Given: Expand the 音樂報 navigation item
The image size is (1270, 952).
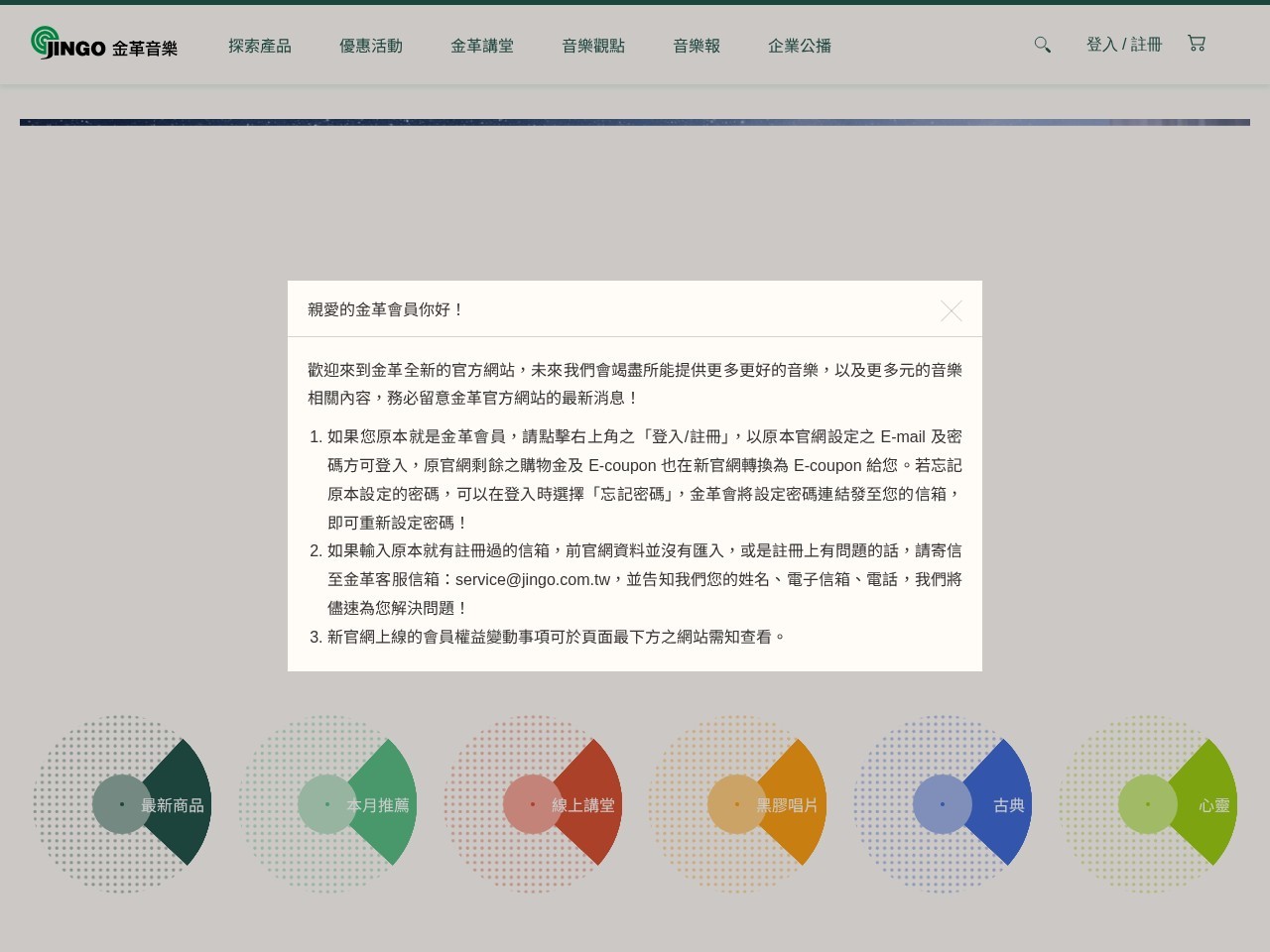Looking at the screenshot, I should click(697, 46).
